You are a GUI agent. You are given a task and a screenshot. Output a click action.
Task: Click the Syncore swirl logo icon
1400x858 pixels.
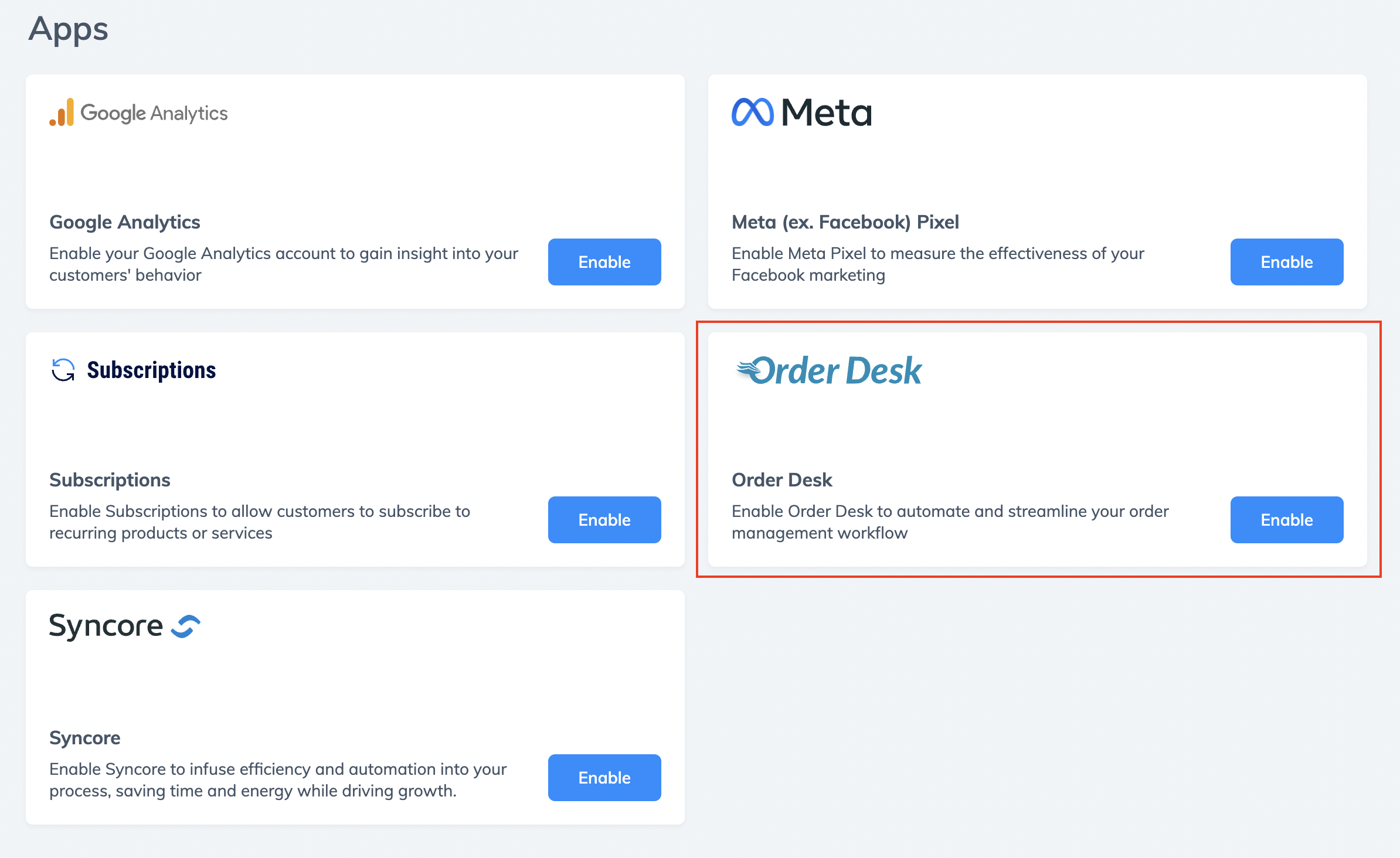[185, 626]
